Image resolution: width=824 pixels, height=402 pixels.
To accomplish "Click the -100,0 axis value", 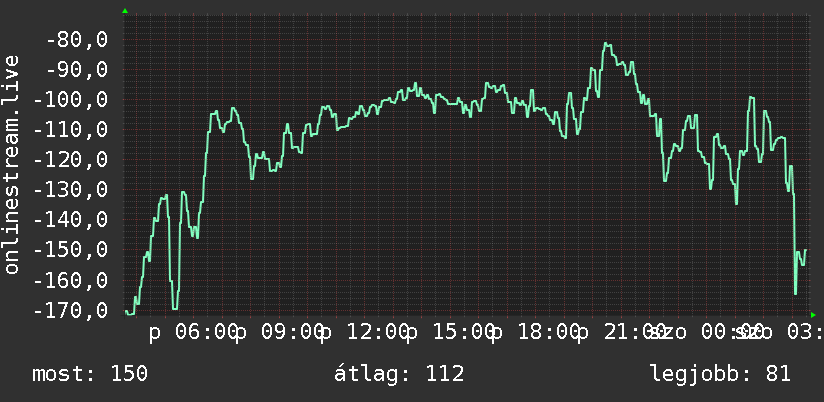I will (70, 99).
